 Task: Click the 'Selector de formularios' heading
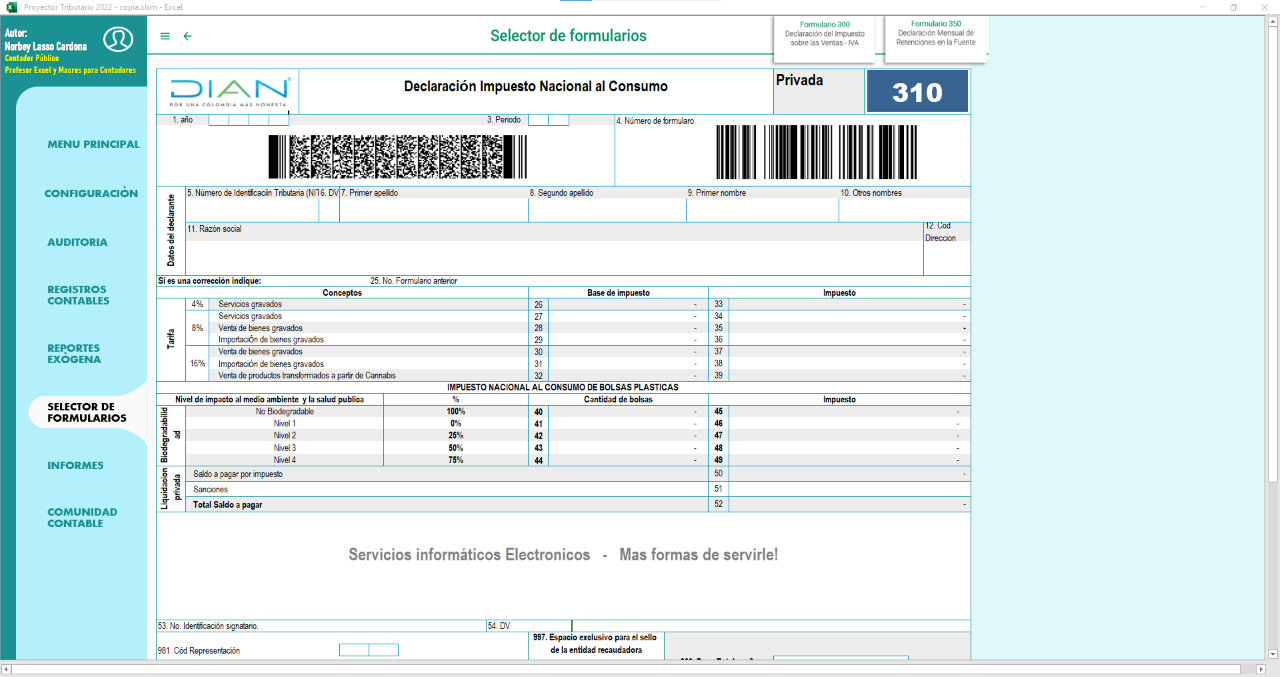coord(568,36)
